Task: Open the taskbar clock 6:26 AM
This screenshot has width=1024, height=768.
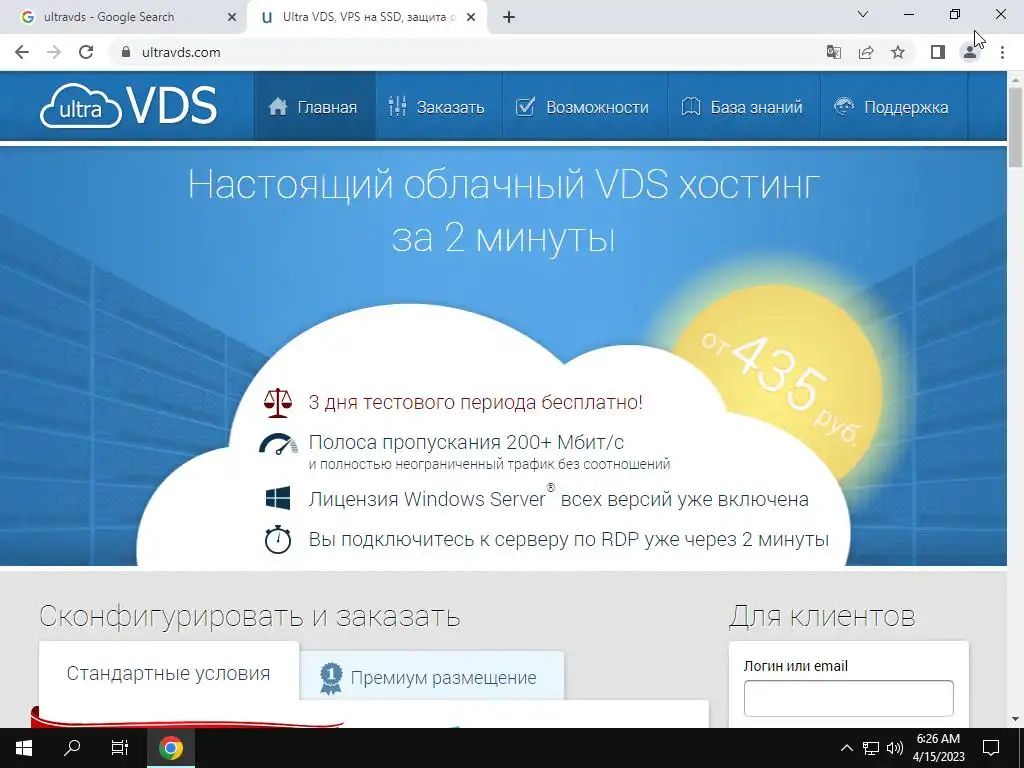Action: 938,748
